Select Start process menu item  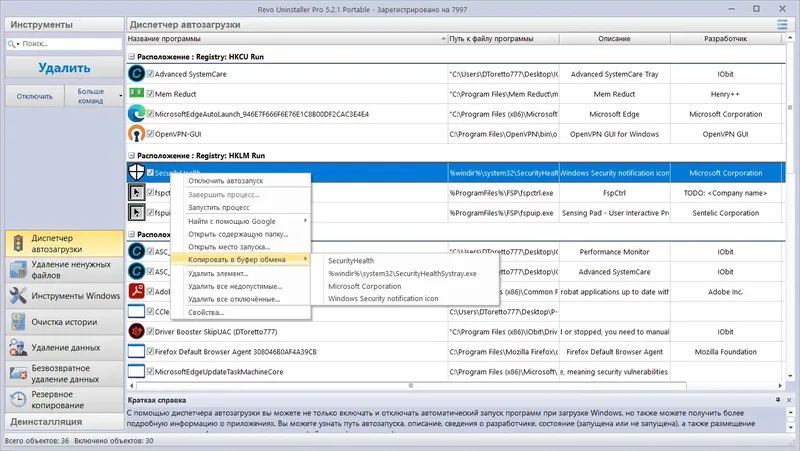240,207
